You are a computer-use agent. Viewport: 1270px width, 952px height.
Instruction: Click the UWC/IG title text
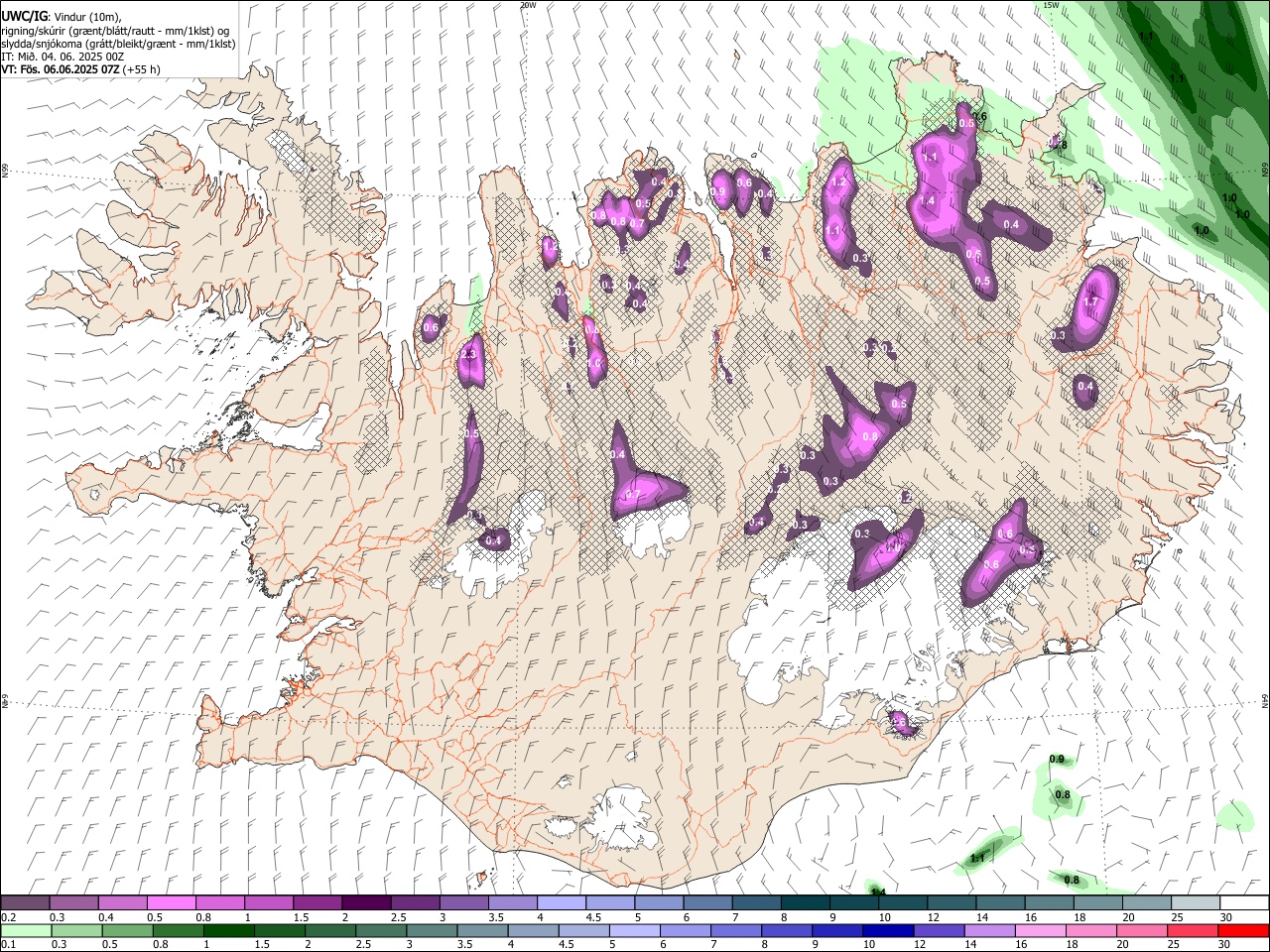(24, 16)
